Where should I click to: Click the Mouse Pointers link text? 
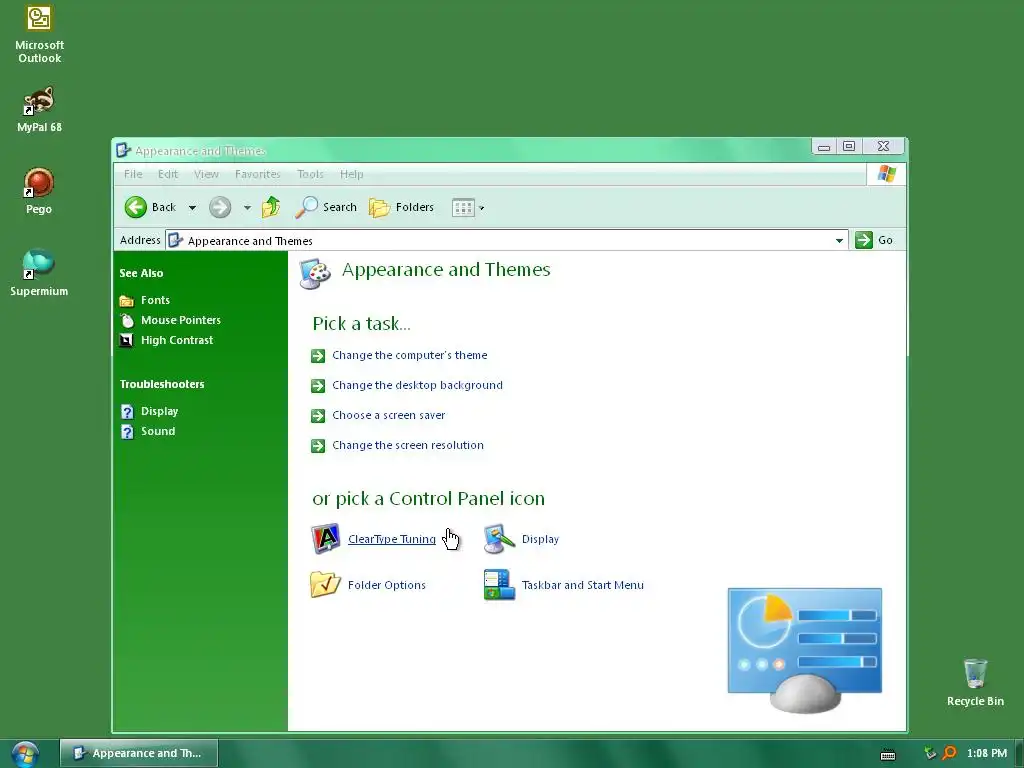click(x=181, y=320)
